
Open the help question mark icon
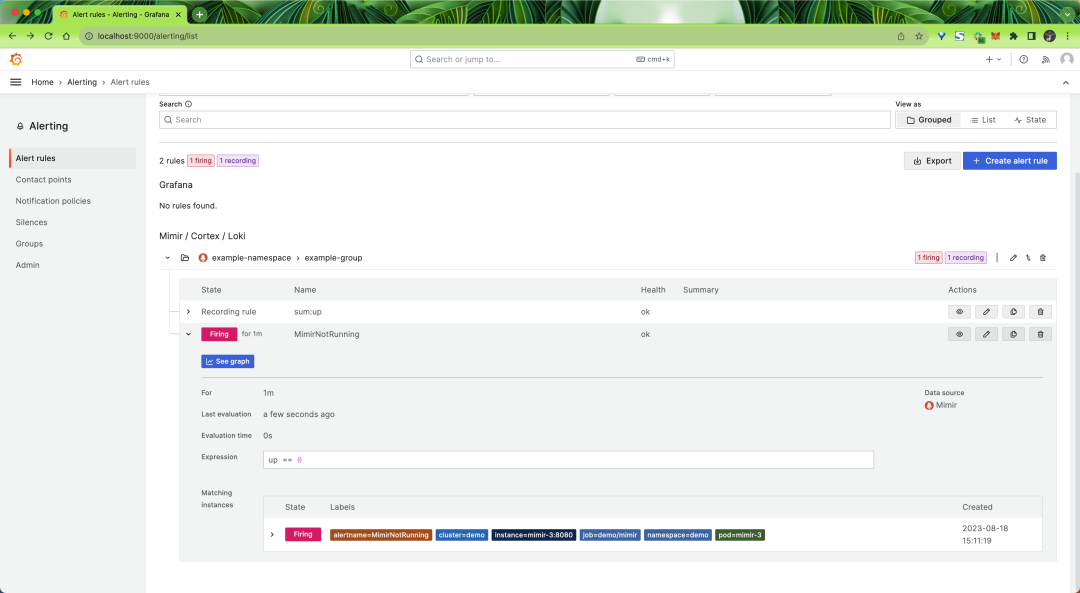point(1024,59)
